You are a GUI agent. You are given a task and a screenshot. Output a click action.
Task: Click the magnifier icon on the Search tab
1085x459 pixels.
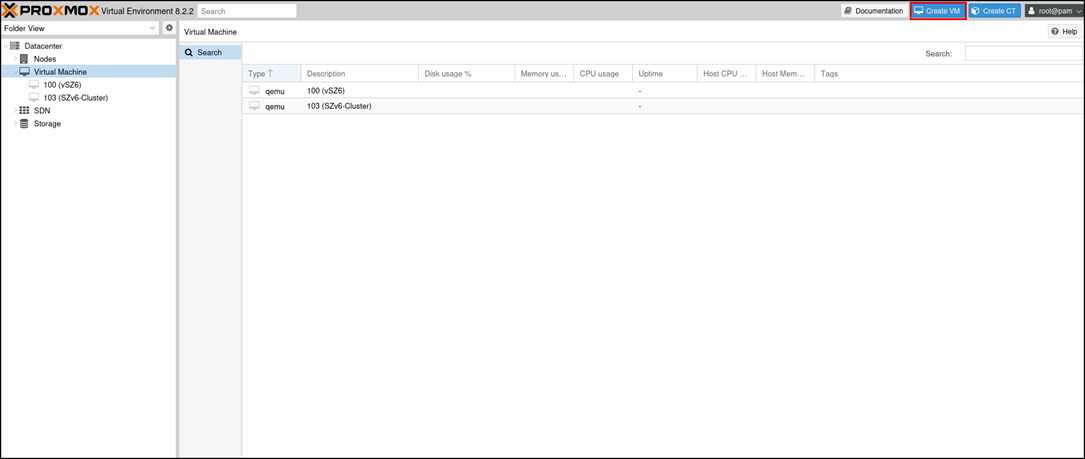pos(188,53)
